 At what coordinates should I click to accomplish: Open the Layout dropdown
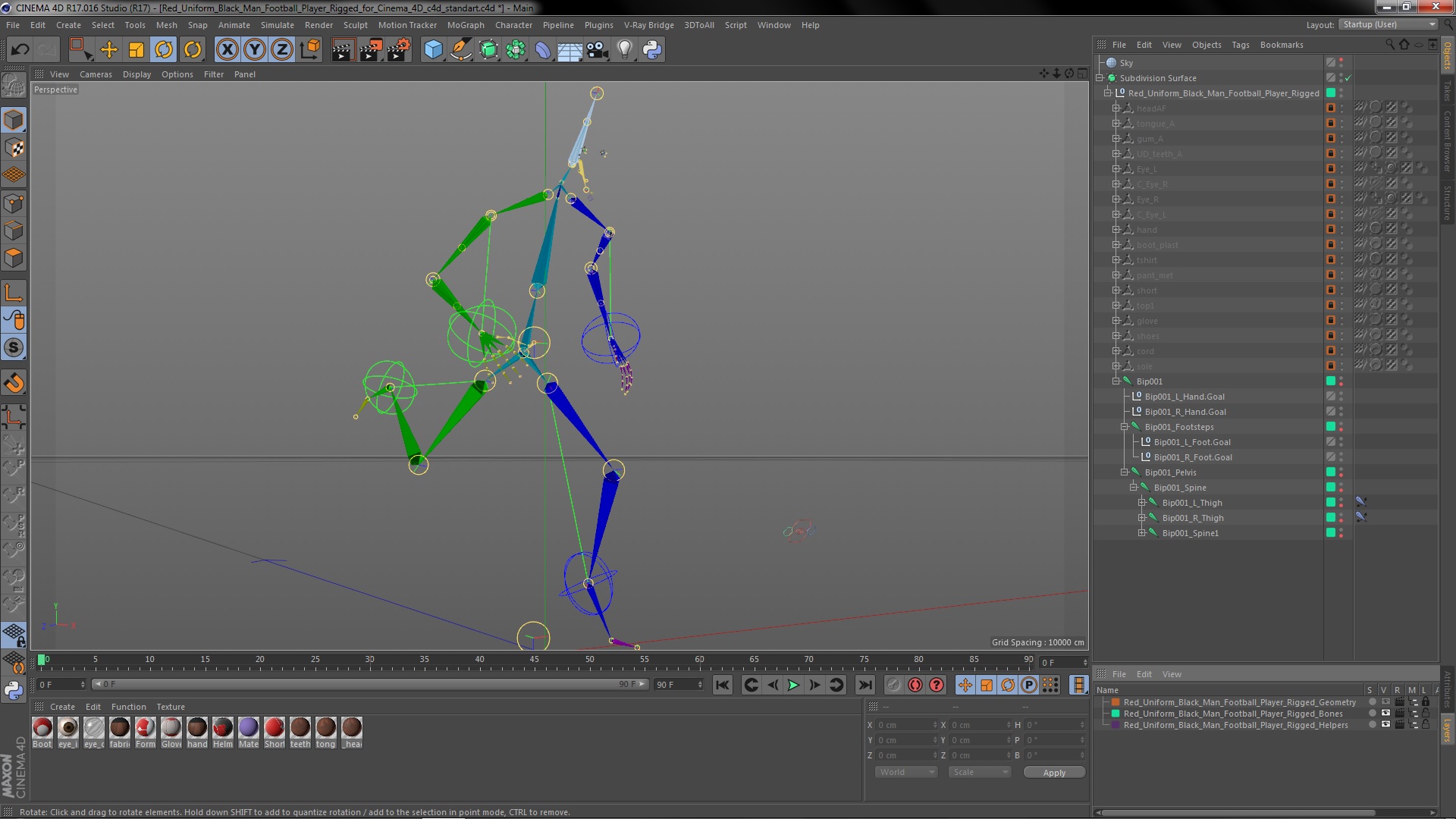point(1388,24)
